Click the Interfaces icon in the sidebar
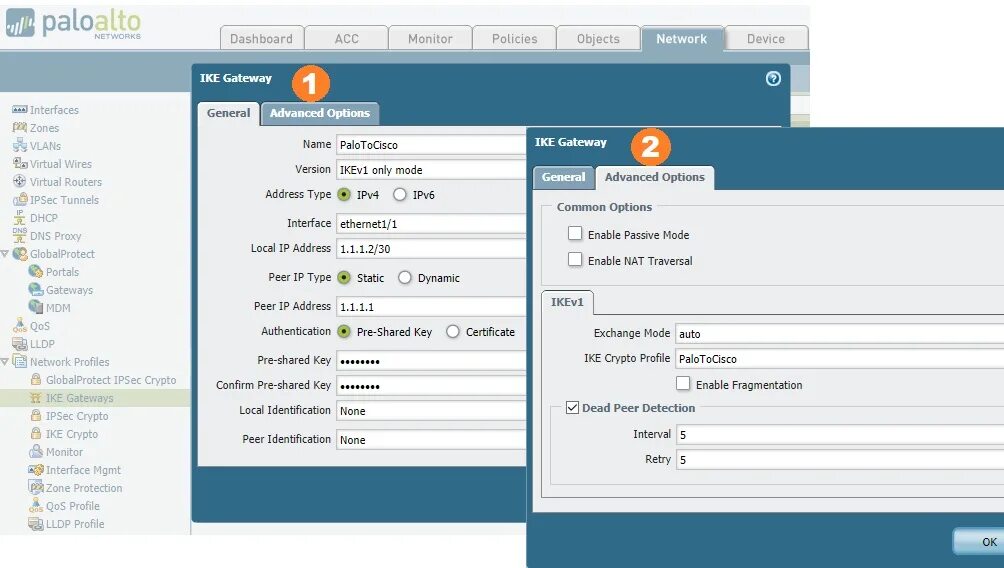The height and width of the screenshot is (568, 1004). coord(20,110)
